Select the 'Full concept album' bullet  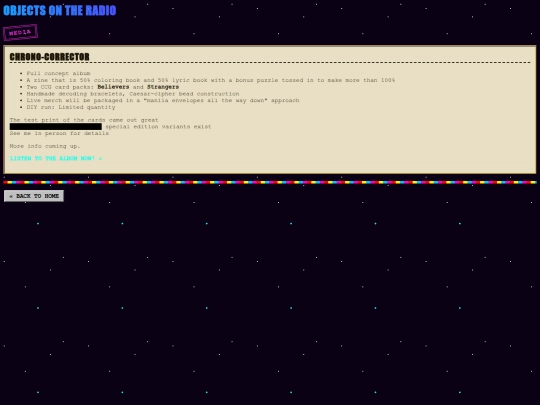[x=59, y=73]
